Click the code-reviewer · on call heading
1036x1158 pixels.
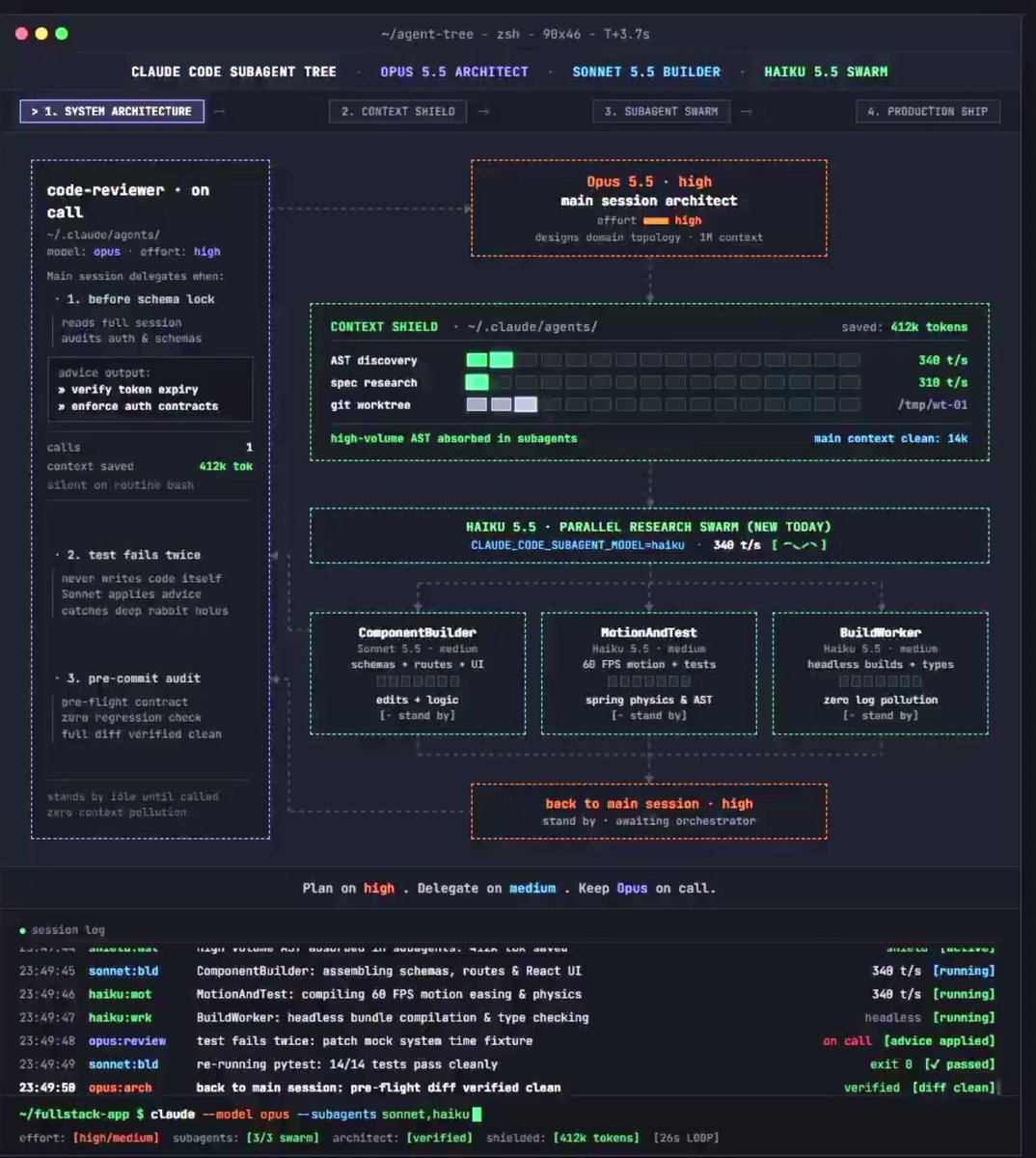128,201
